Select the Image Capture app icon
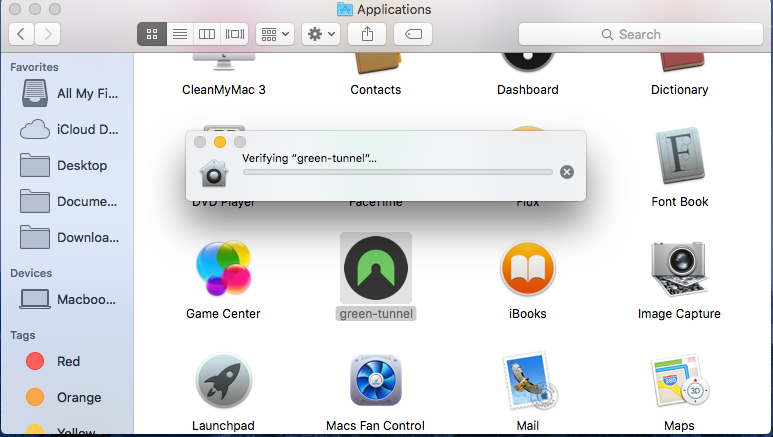 [x=679, y=268]
